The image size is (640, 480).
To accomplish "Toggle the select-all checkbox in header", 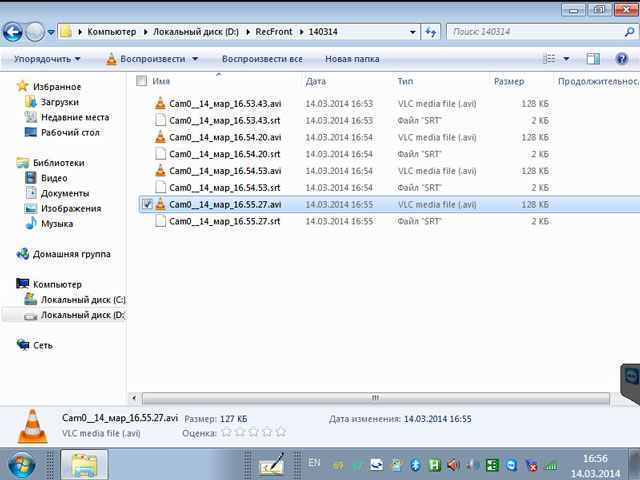I will click(x=141, y=81).
